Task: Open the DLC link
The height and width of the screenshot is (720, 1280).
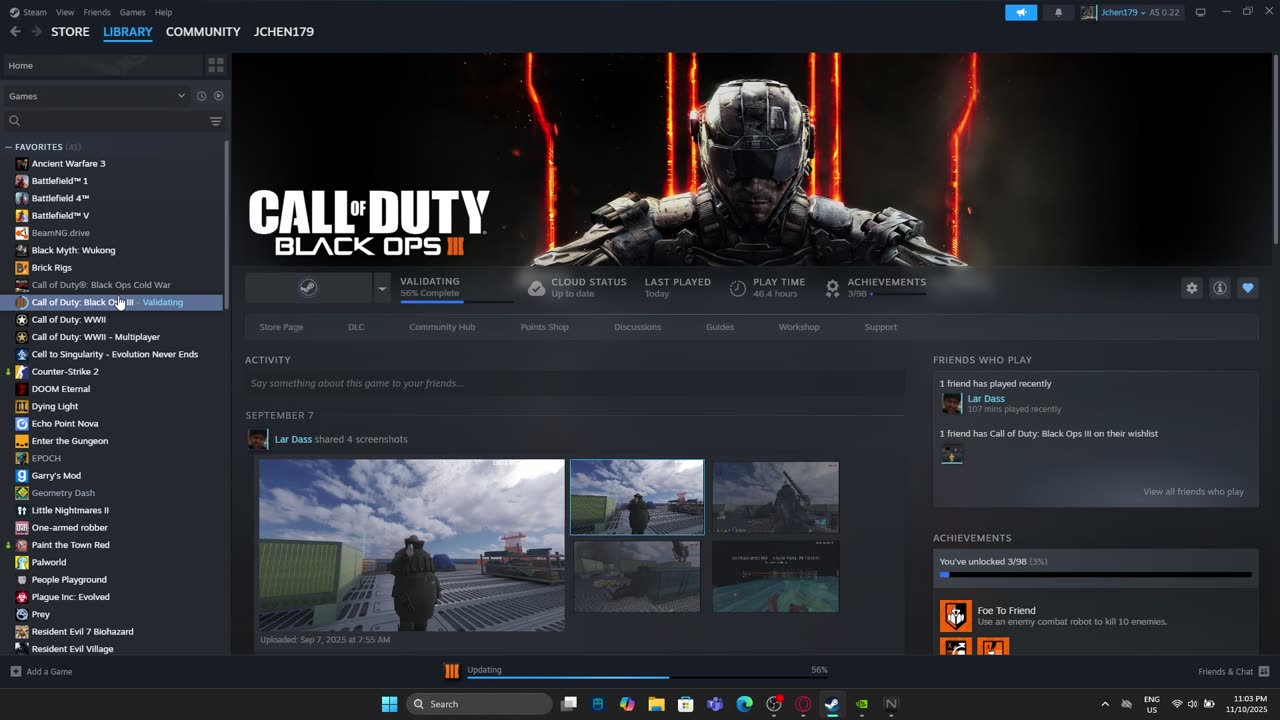Action: coord(356,327)
